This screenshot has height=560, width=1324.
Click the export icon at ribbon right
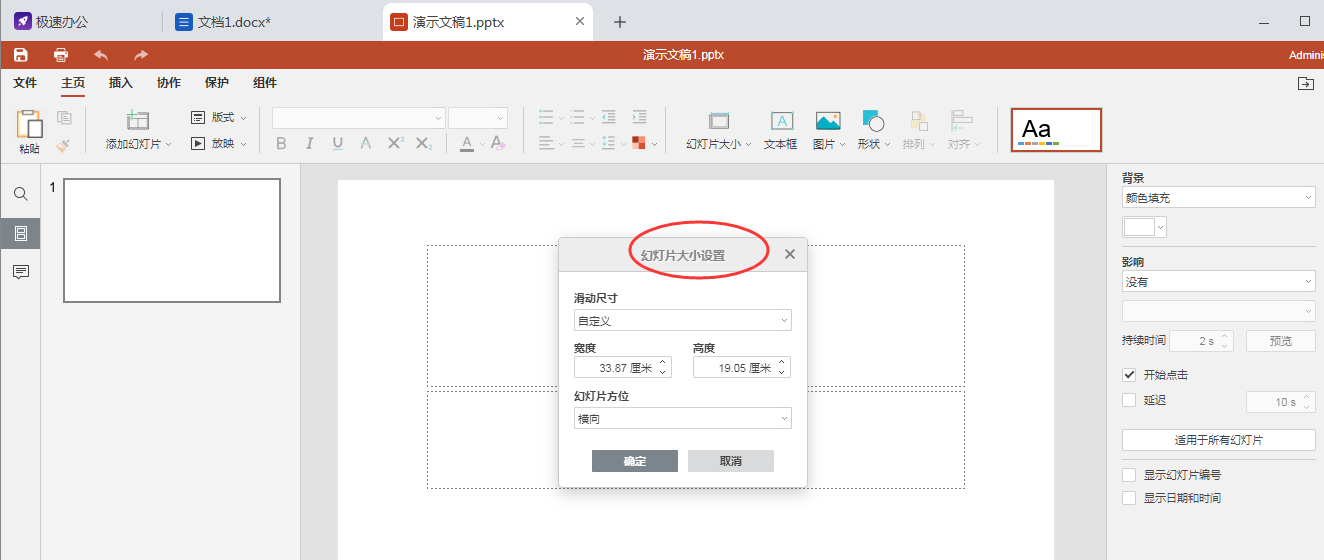1305,84
